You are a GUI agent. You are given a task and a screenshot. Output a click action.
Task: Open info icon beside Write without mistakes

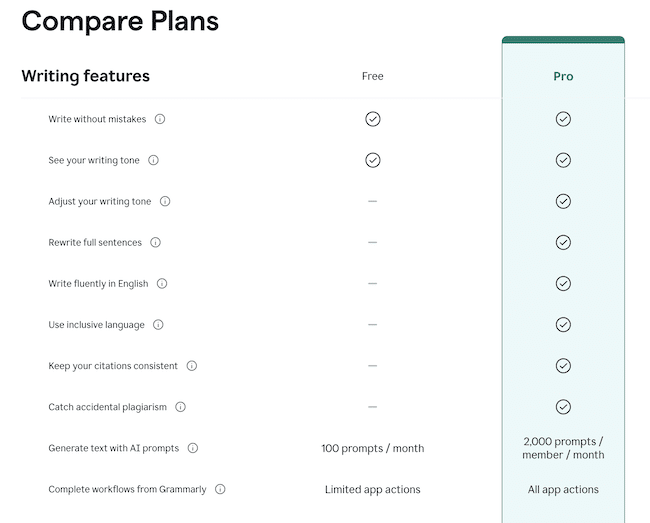click(x=160, y=119)
